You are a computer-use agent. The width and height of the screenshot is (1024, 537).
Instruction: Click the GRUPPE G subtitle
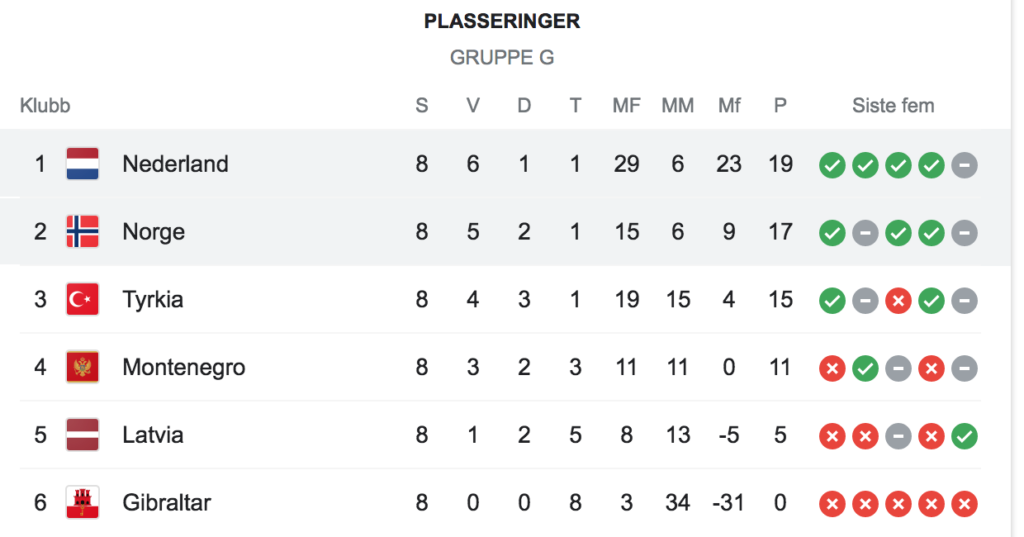coord(502,57)
